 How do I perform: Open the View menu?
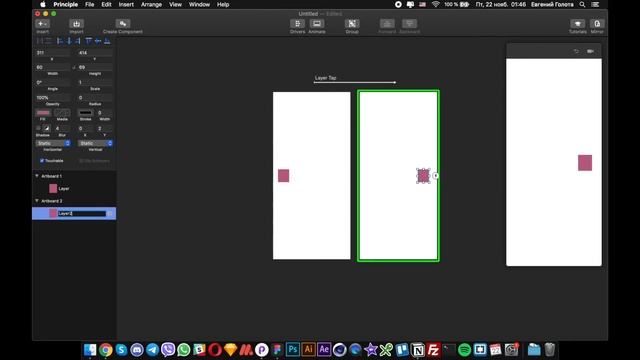tap(176, 4)
